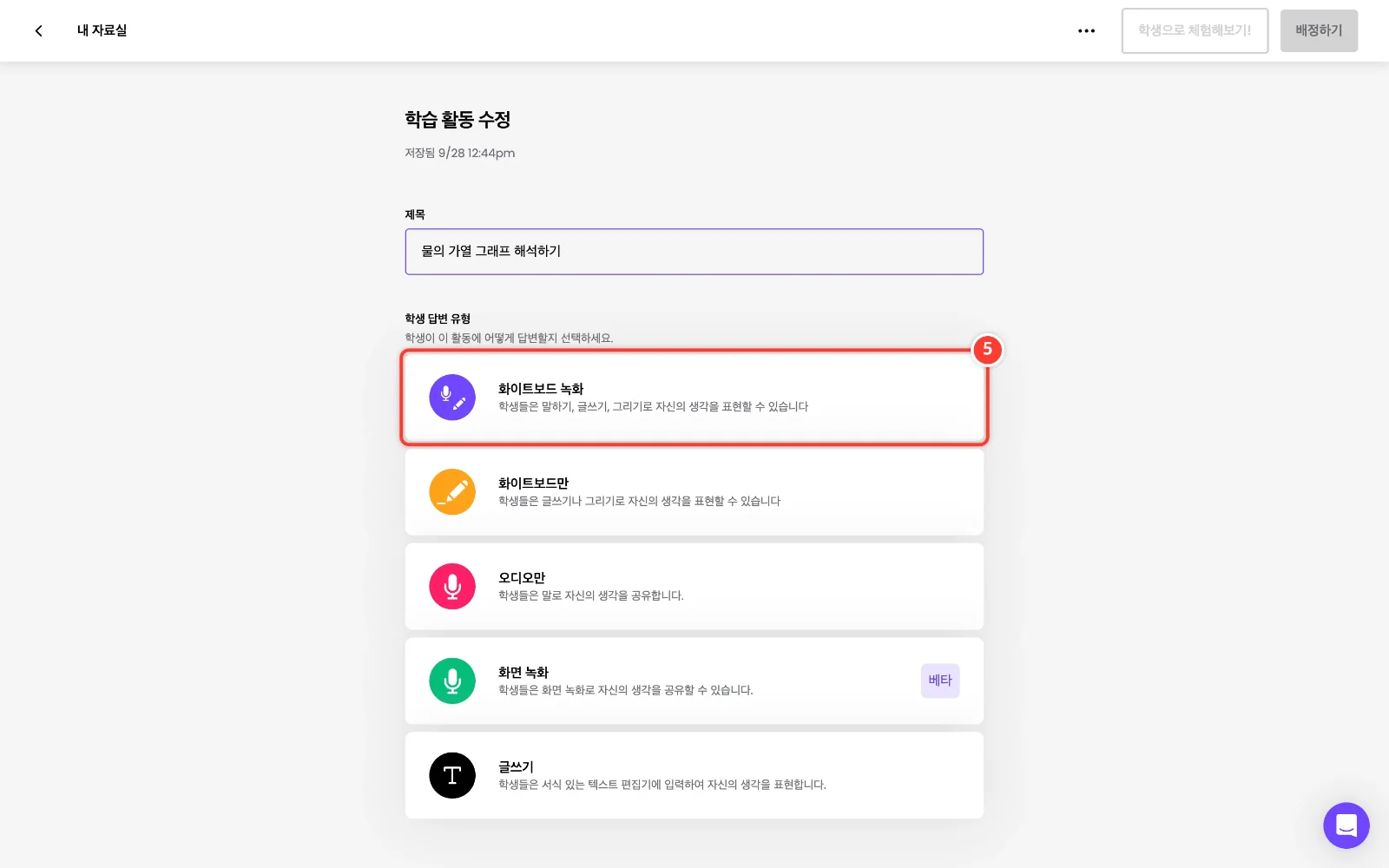Go back to 내 자료실
Image resolution: width=1389 pixels, height=868 pixels.
102,30
